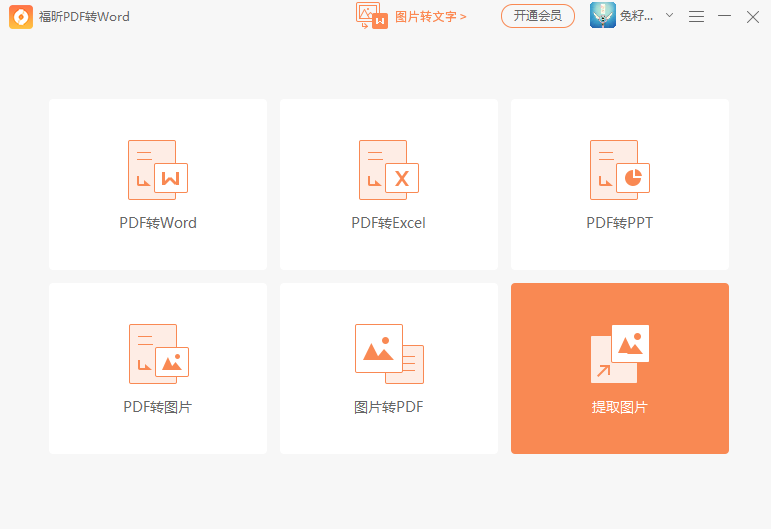The image size is (771, 529).
Task: Click the PDF转Word text label
Action: [x=158, y=223]
